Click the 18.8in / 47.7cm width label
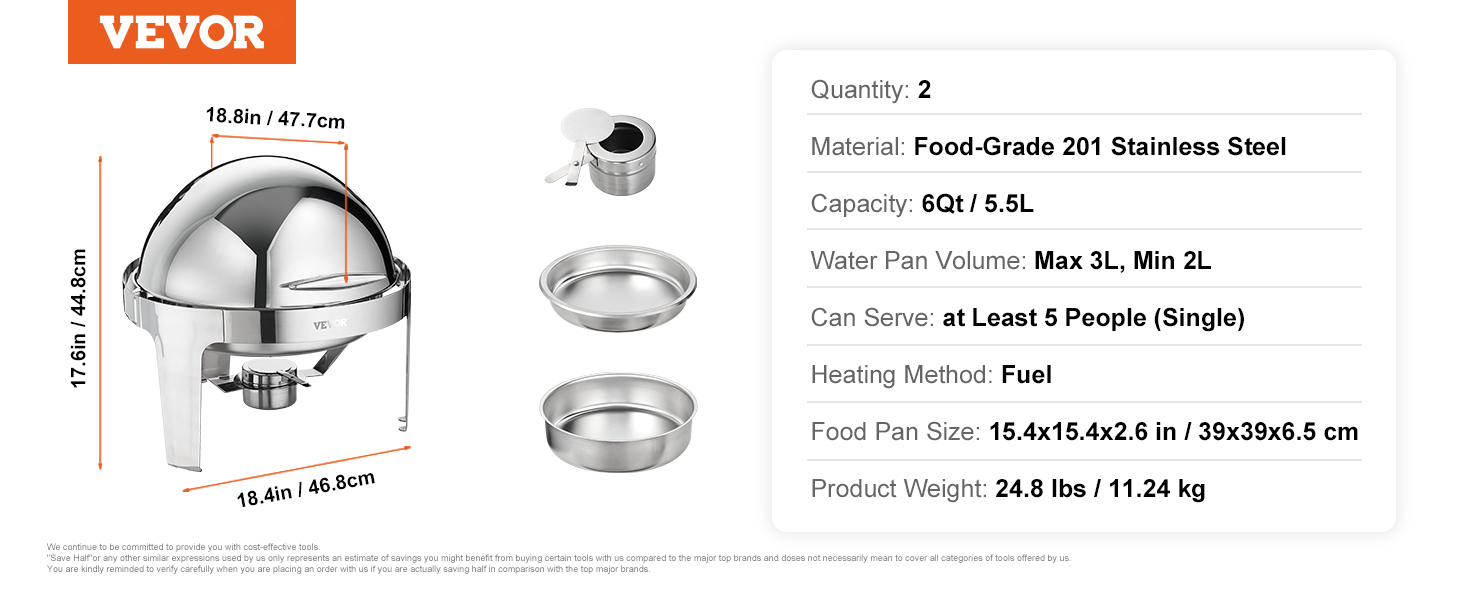This screenshot has width=1464, height=600. (x=275, y=118)
